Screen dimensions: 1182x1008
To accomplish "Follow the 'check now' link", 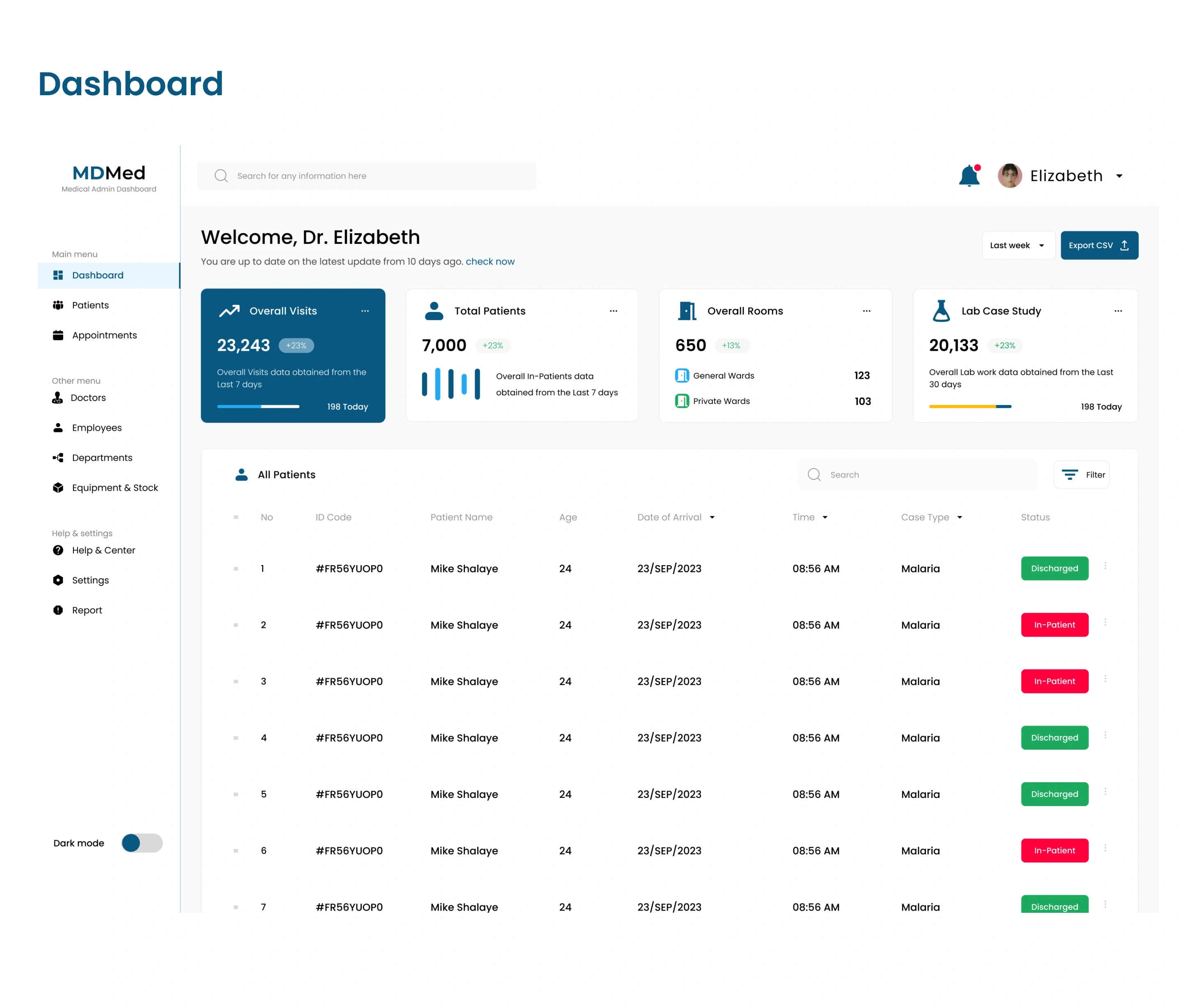I will pos(490,261).
